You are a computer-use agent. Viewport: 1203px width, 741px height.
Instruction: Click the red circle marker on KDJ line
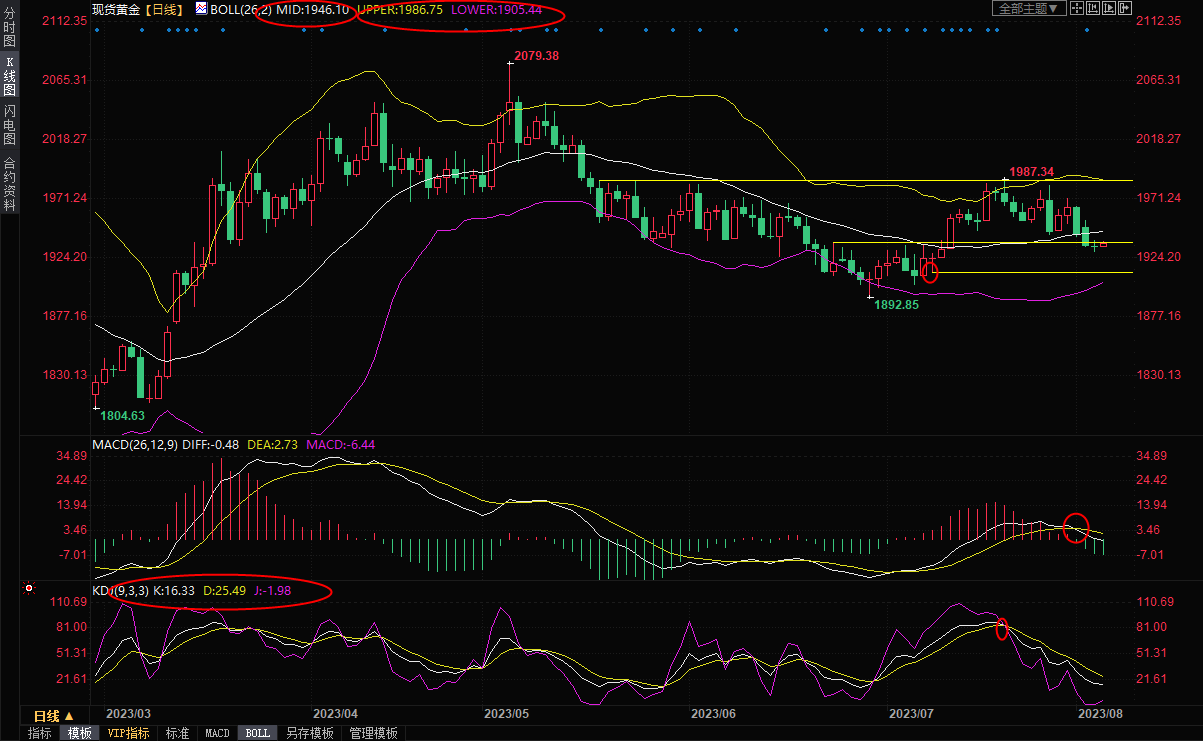click(x=1002, y=628)
